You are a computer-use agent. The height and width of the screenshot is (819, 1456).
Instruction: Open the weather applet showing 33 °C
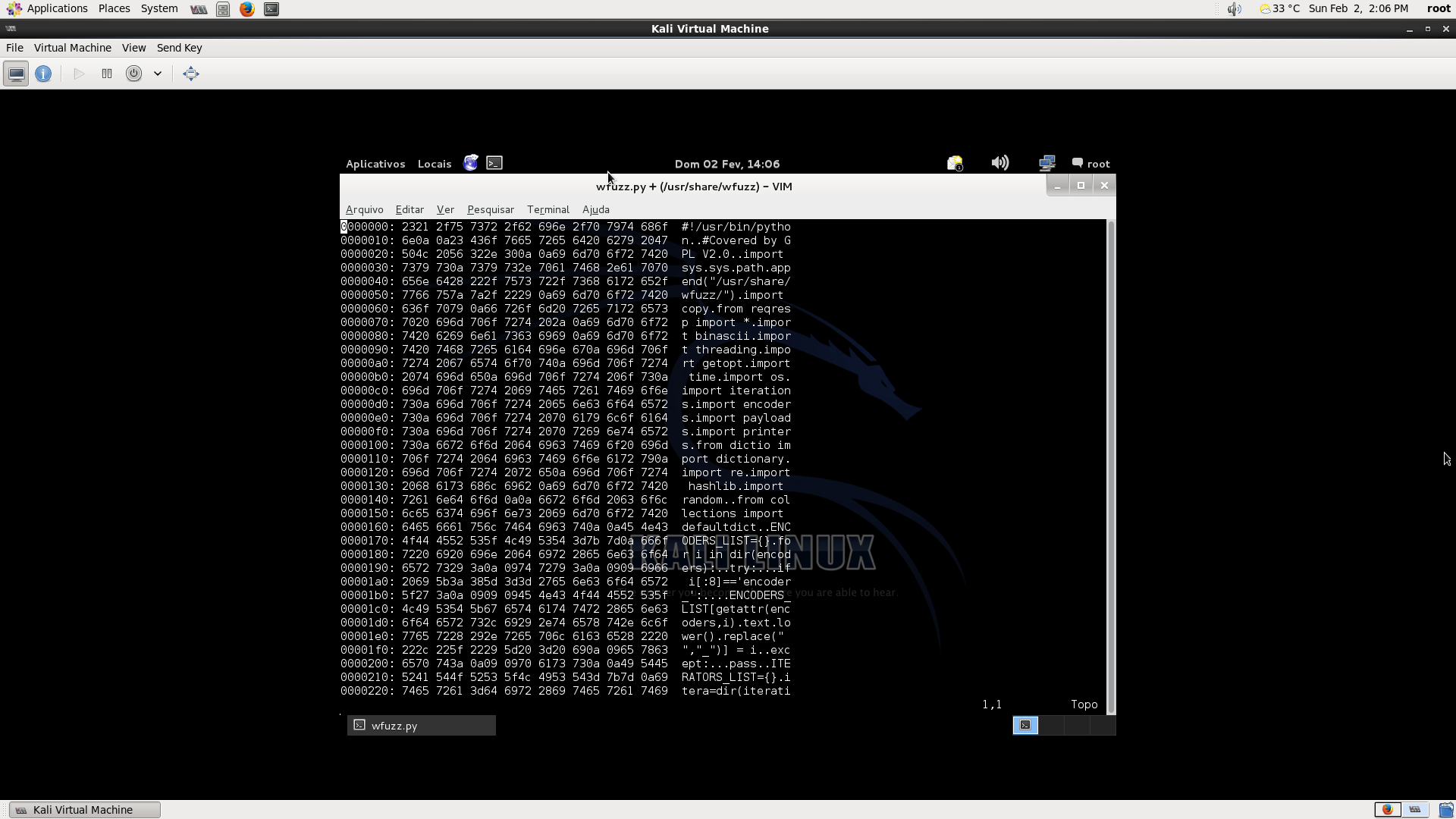click(1280, 8)
